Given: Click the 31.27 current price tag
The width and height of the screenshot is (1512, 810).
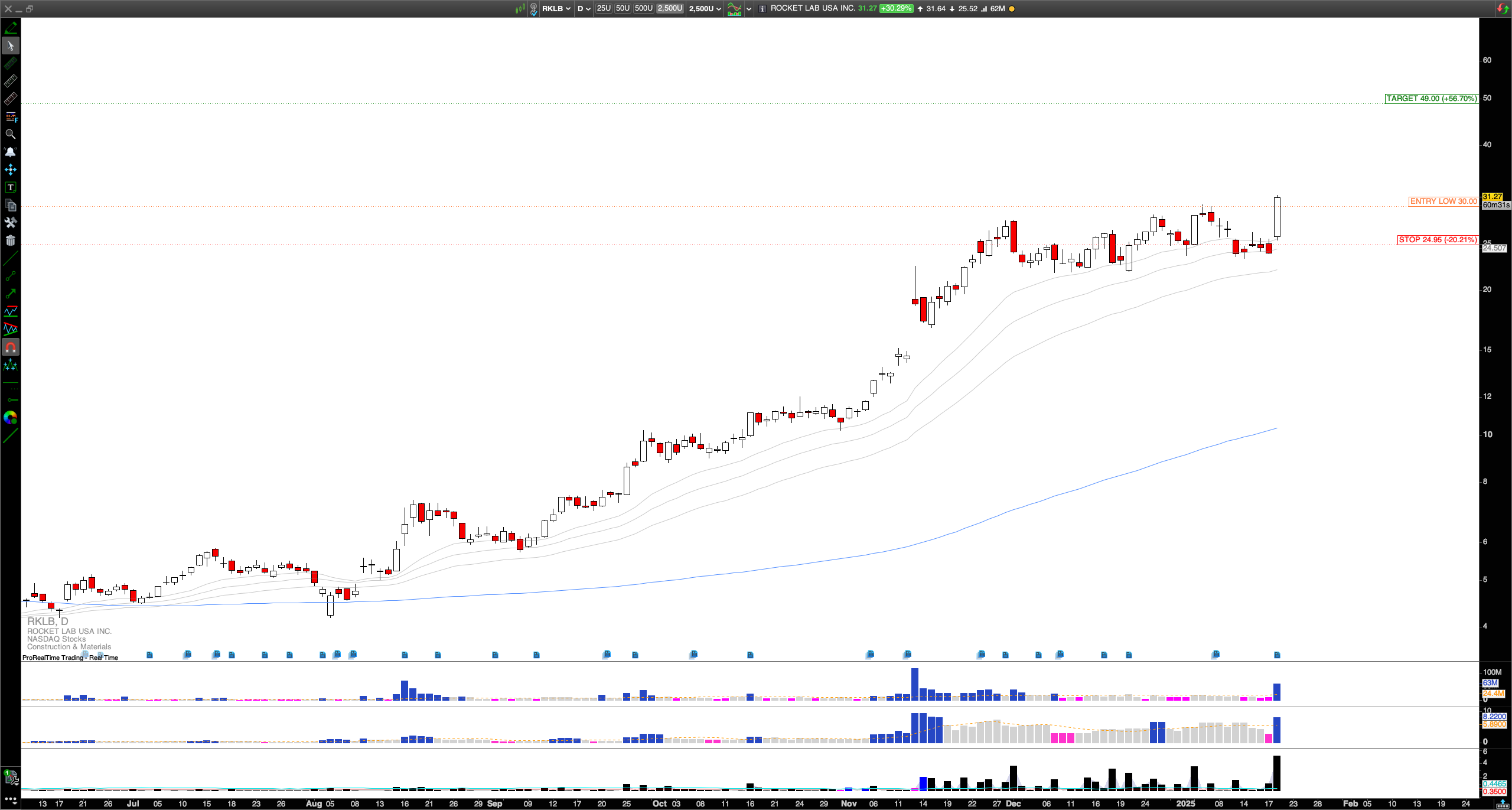Looking at the screenshot, I should (1492, 197).
